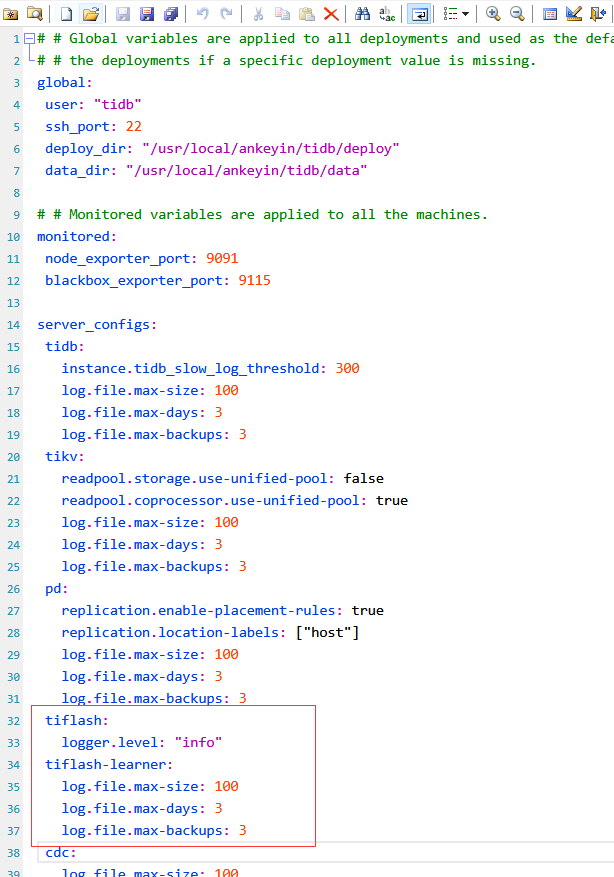The width and height of the screenshot is (614, 877).
Task: Create a new blank file
Action: (67, 13)
